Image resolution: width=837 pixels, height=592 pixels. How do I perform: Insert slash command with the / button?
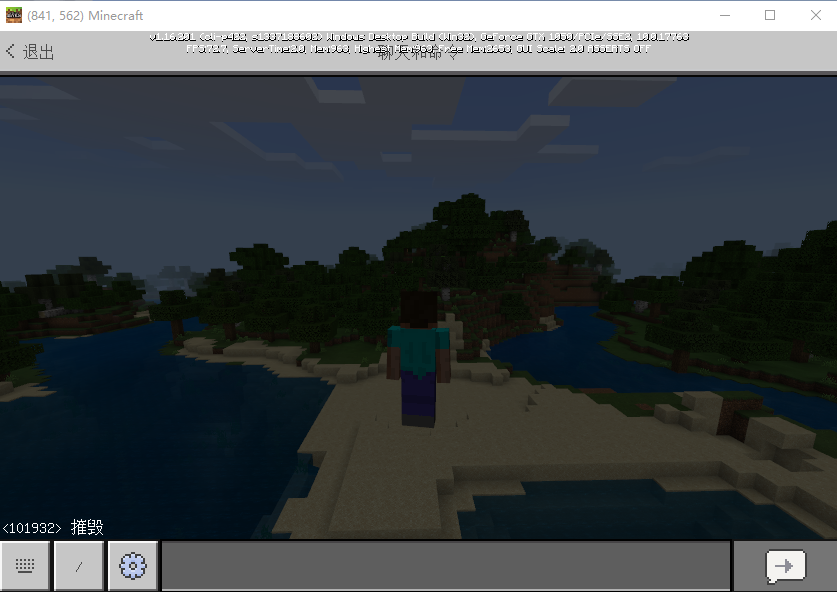79,566
